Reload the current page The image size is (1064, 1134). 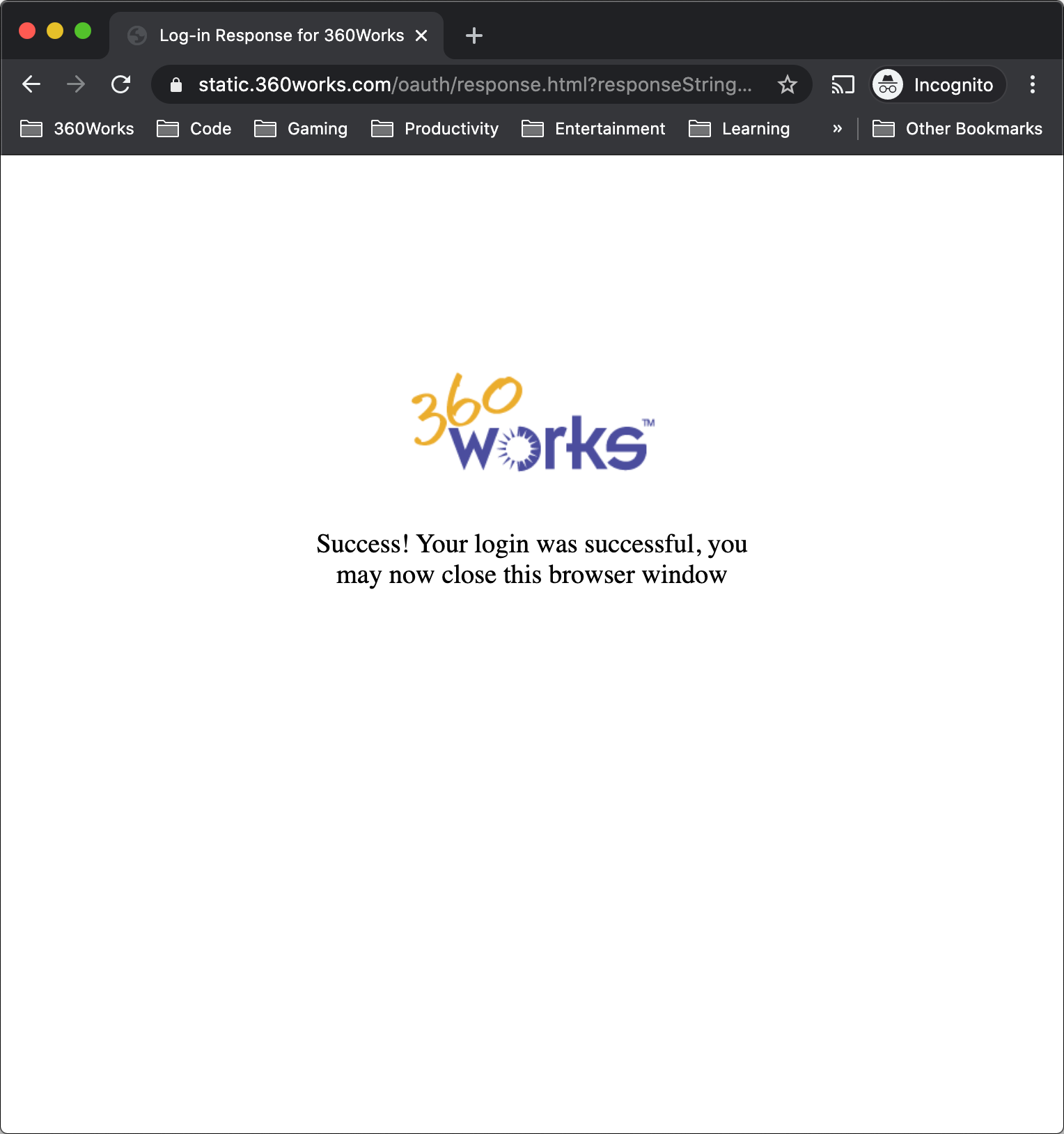pyautogui.click(x=120, y=84)
